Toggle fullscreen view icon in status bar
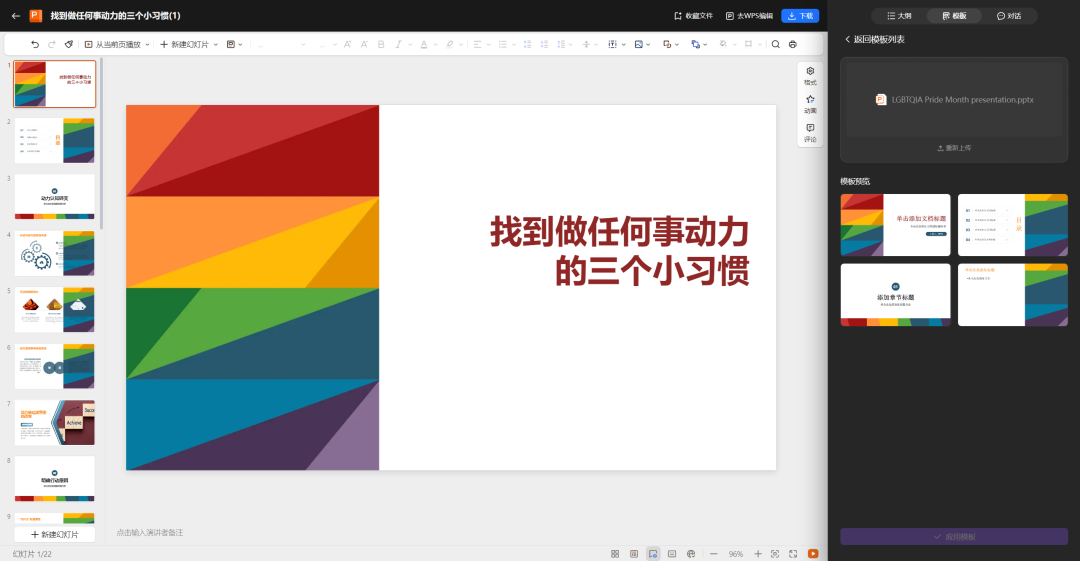This screenshot has width=1080, height=561. tap(793, 553)
